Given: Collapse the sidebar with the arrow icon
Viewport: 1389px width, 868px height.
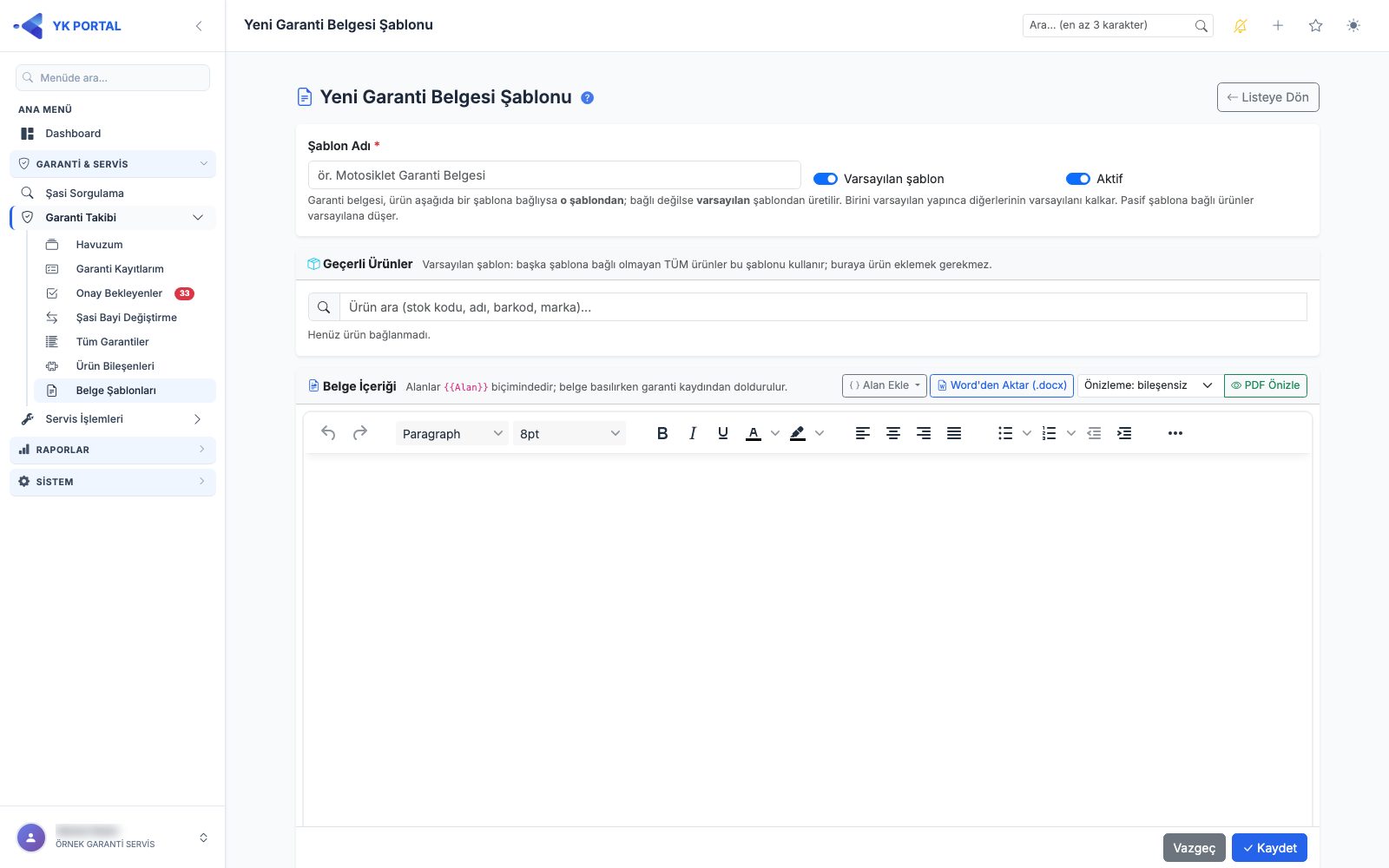Looking at the screenshot, I should pyautogui.click(x=199, y=26).
